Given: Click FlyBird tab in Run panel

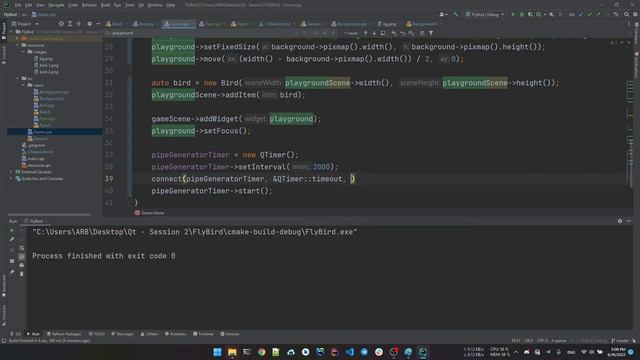Looking at the screenshot, I should point(36,221).
